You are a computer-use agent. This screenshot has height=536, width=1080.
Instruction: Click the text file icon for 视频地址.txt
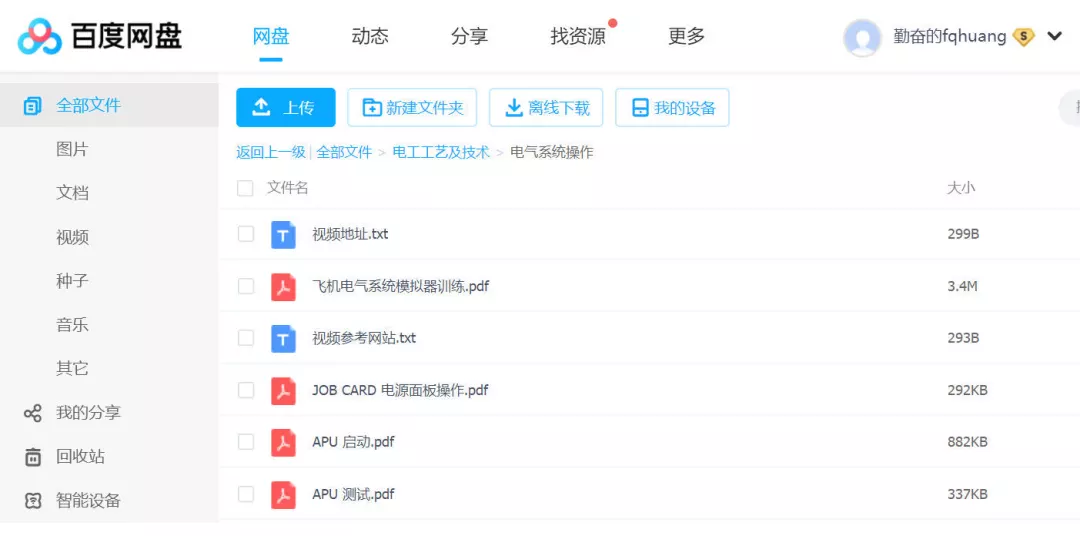pyautogui.click(x=283, y=234)
